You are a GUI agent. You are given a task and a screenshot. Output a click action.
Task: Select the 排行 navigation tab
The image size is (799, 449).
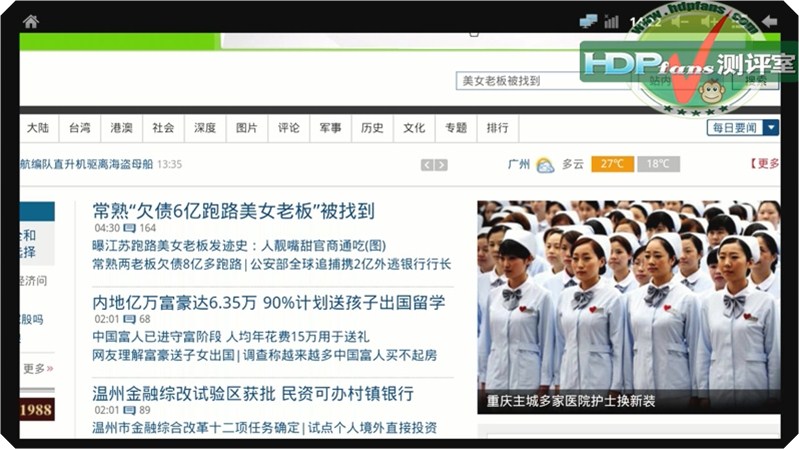pos(497,128)
